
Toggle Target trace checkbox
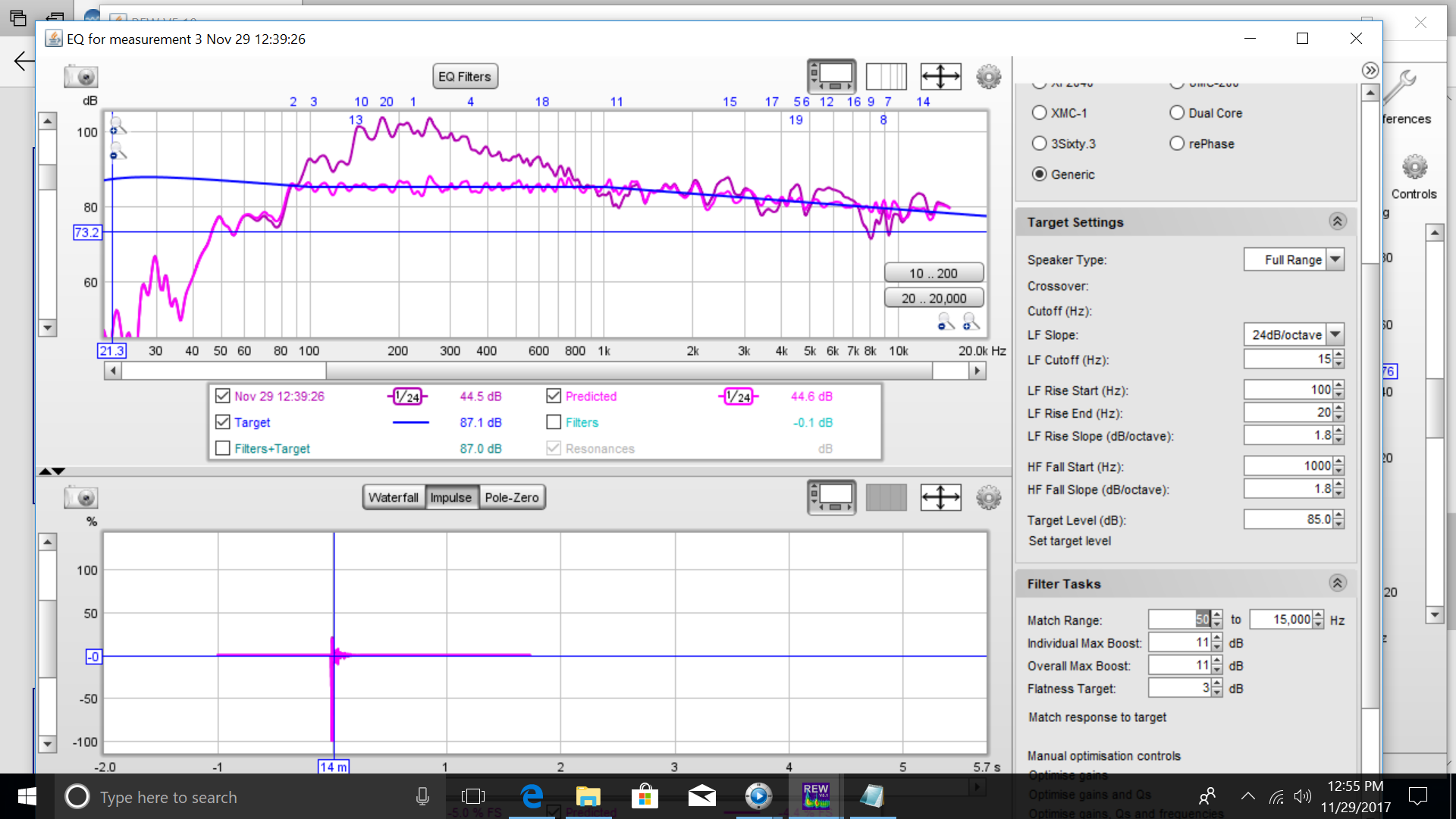222,422
